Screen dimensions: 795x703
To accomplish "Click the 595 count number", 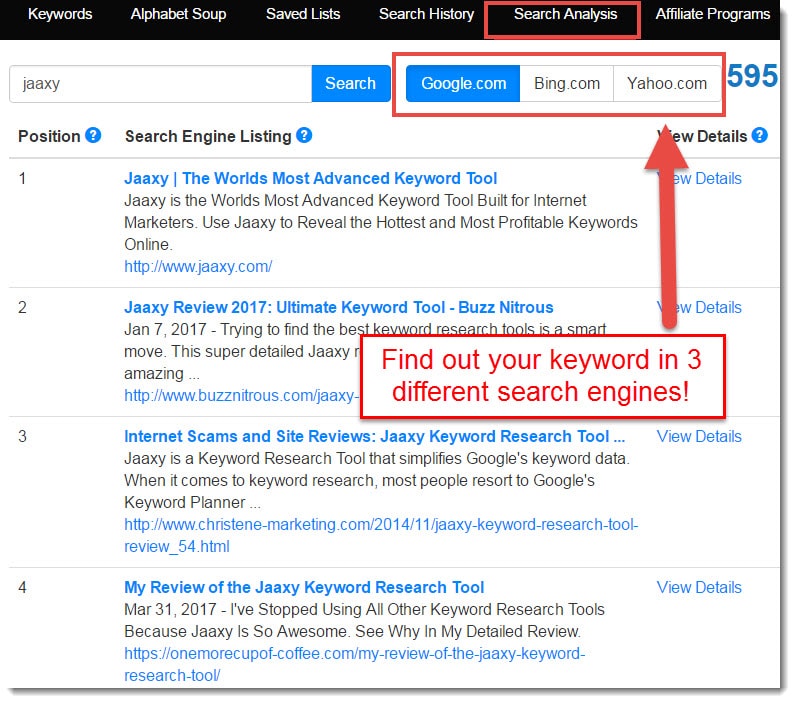I will pos(752,76).
